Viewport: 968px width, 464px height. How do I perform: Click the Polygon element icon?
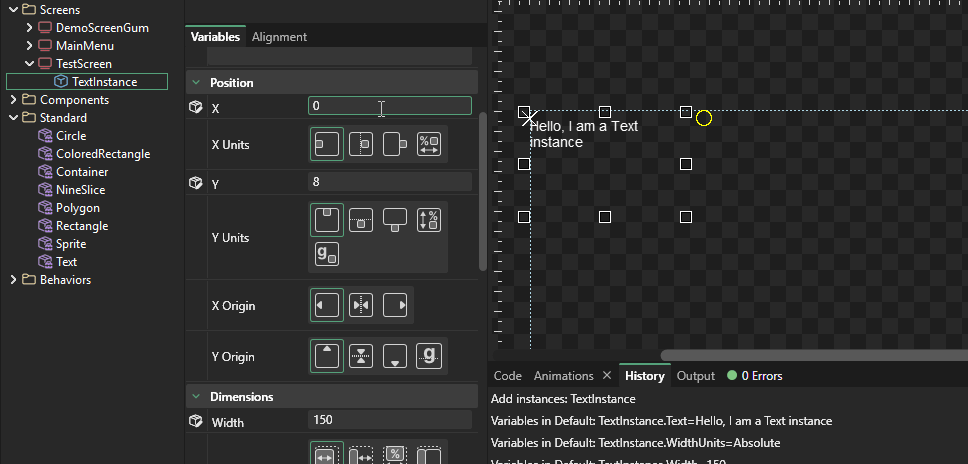tap(45, 208)
